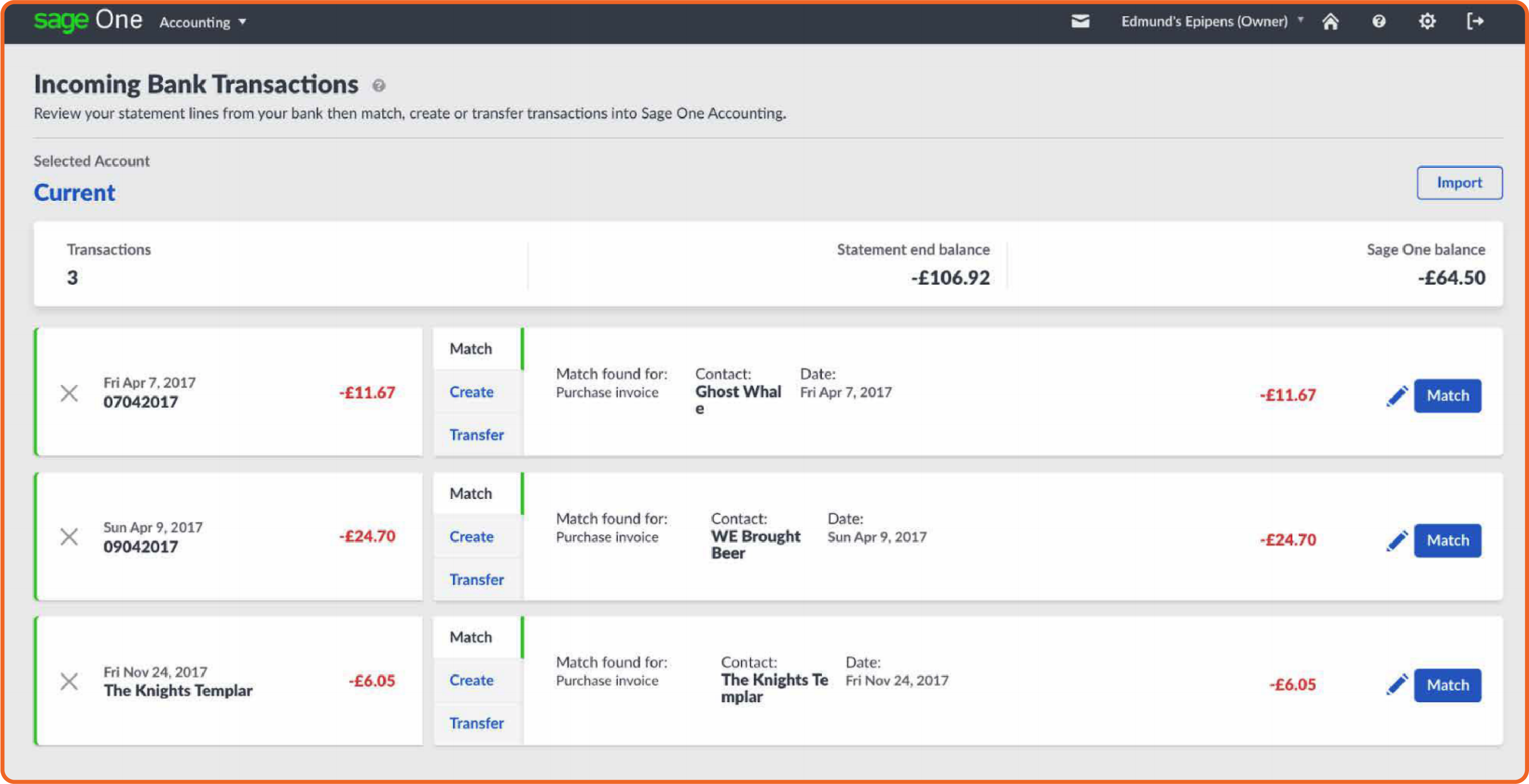The image size is (1529, 784).
Task: Edit the WE Brought Beer match with pencil
Action: click(x=1397, y=541)
